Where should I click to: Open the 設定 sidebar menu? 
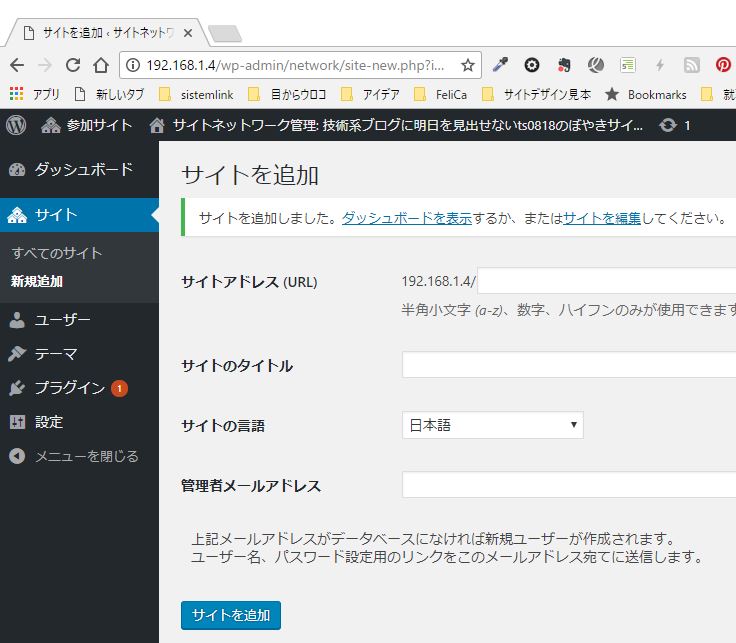[x=79, y=422]
